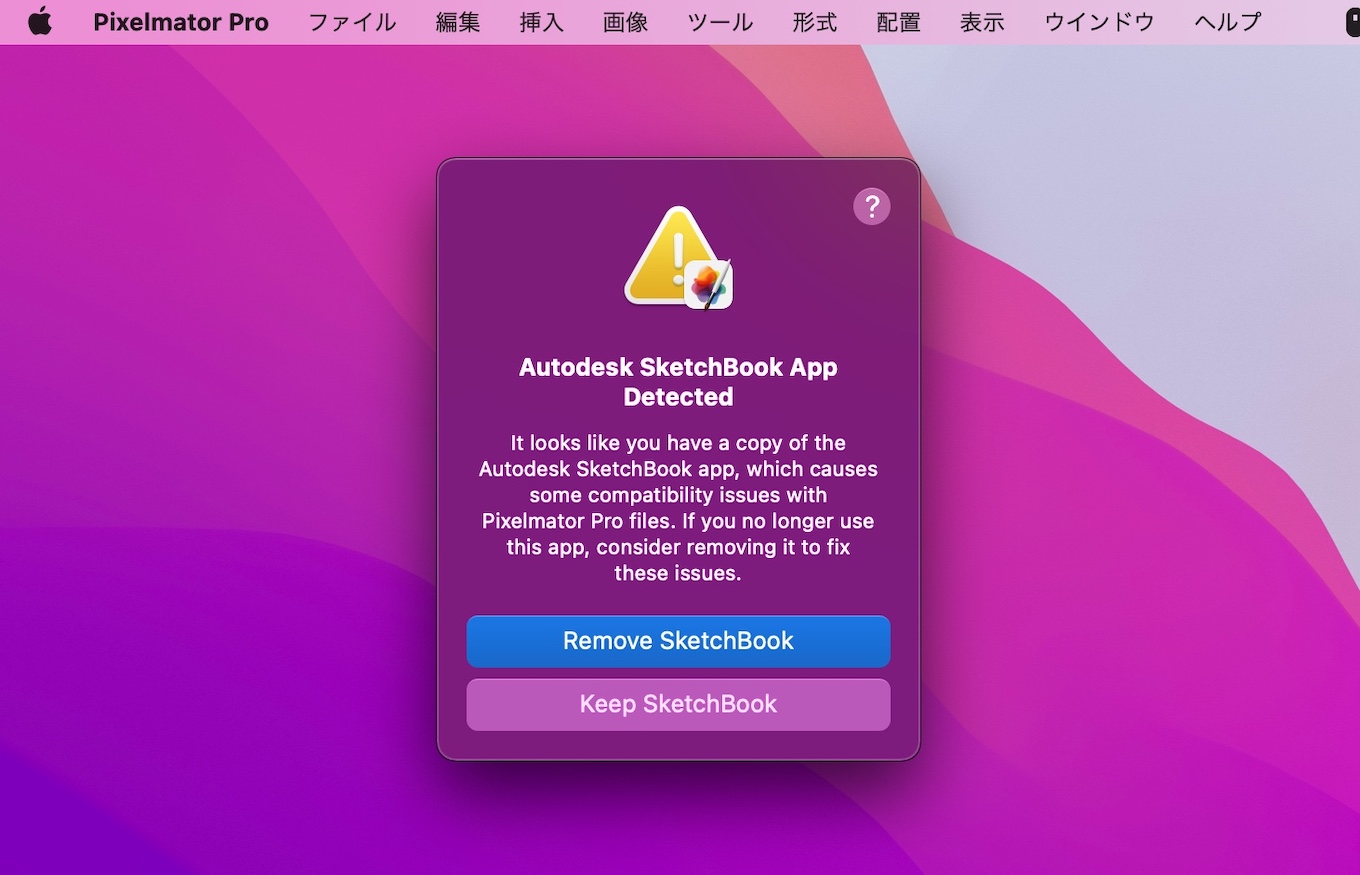Click the 'Autodesk SketchBook App Detected' heading
This screenshot has width=1360, height=875.
[x=678, y=382]
